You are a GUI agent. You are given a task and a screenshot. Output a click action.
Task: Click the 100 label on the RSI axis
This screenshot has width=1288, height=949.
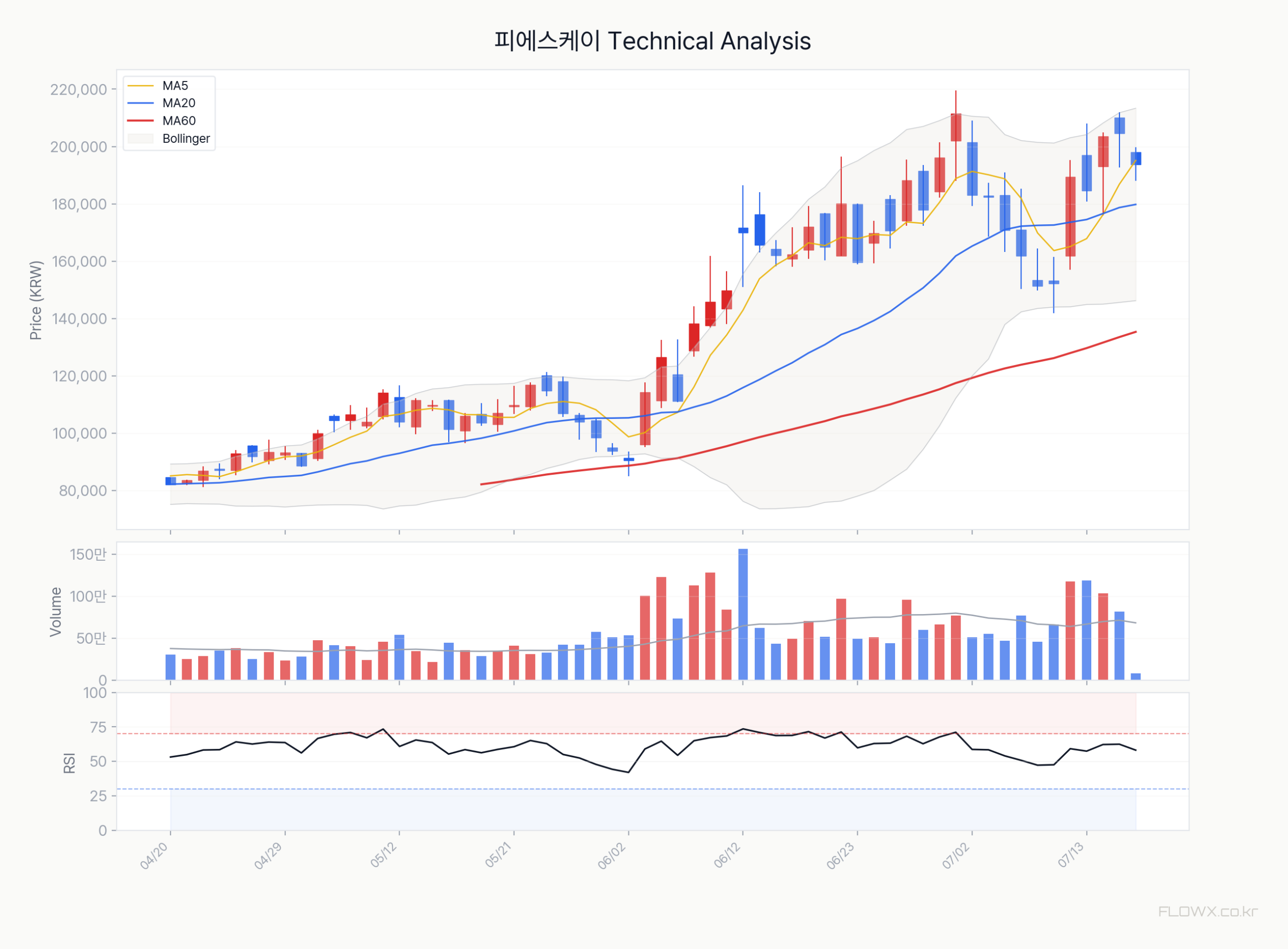(x=96, y=694)
